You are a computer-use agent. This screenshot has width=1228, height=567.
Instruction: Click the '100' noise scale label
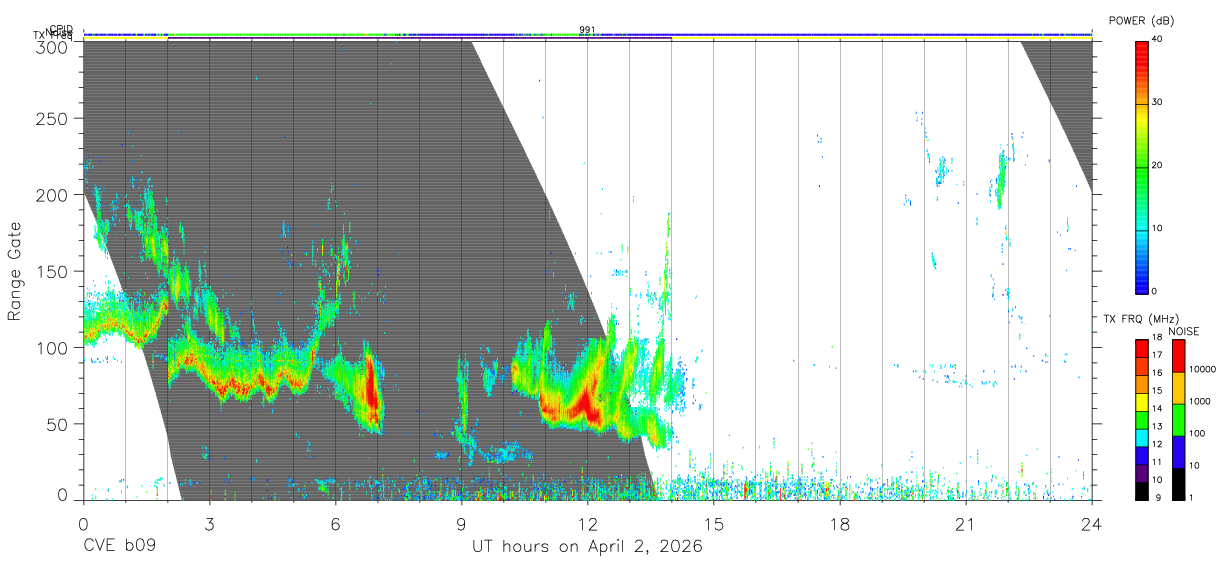click(x=1197, y=434)
